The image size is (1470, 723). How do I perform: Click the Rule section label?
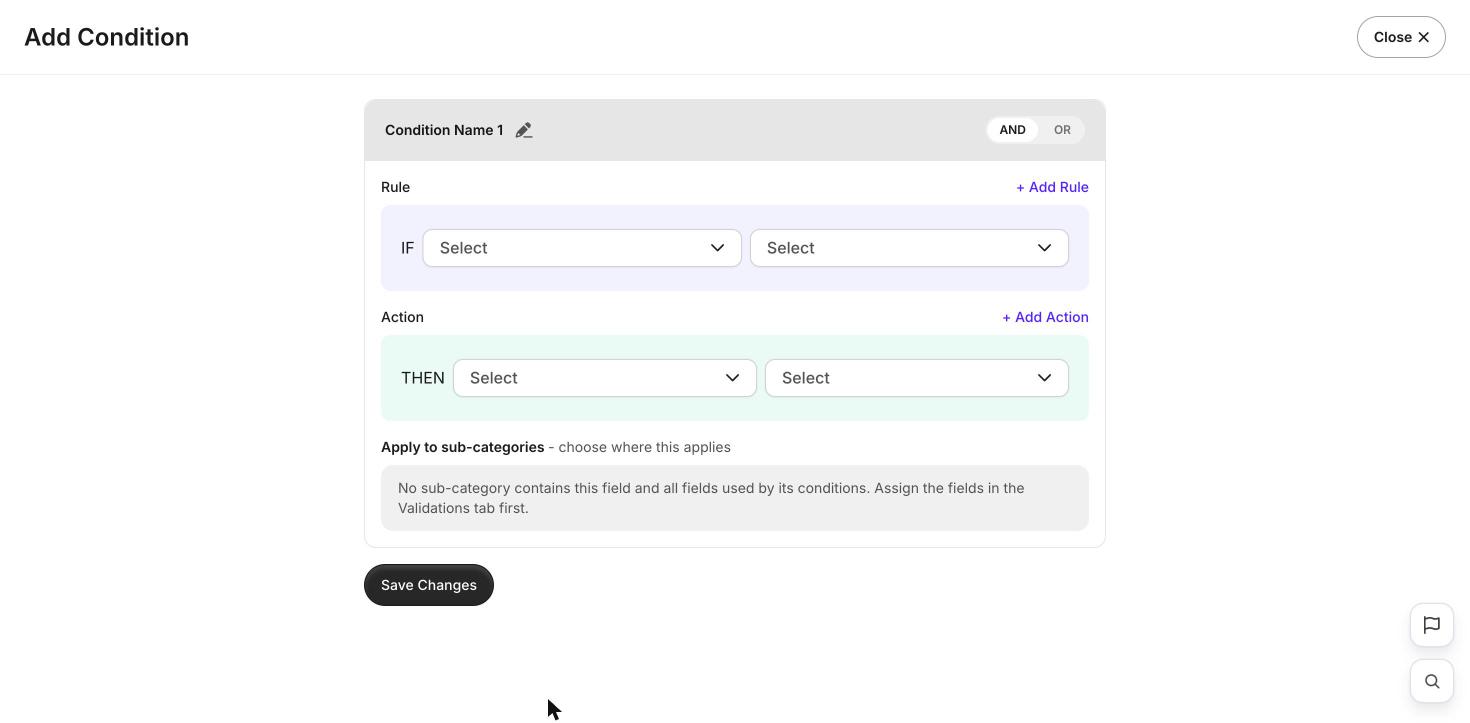click(x=396, y=187)
